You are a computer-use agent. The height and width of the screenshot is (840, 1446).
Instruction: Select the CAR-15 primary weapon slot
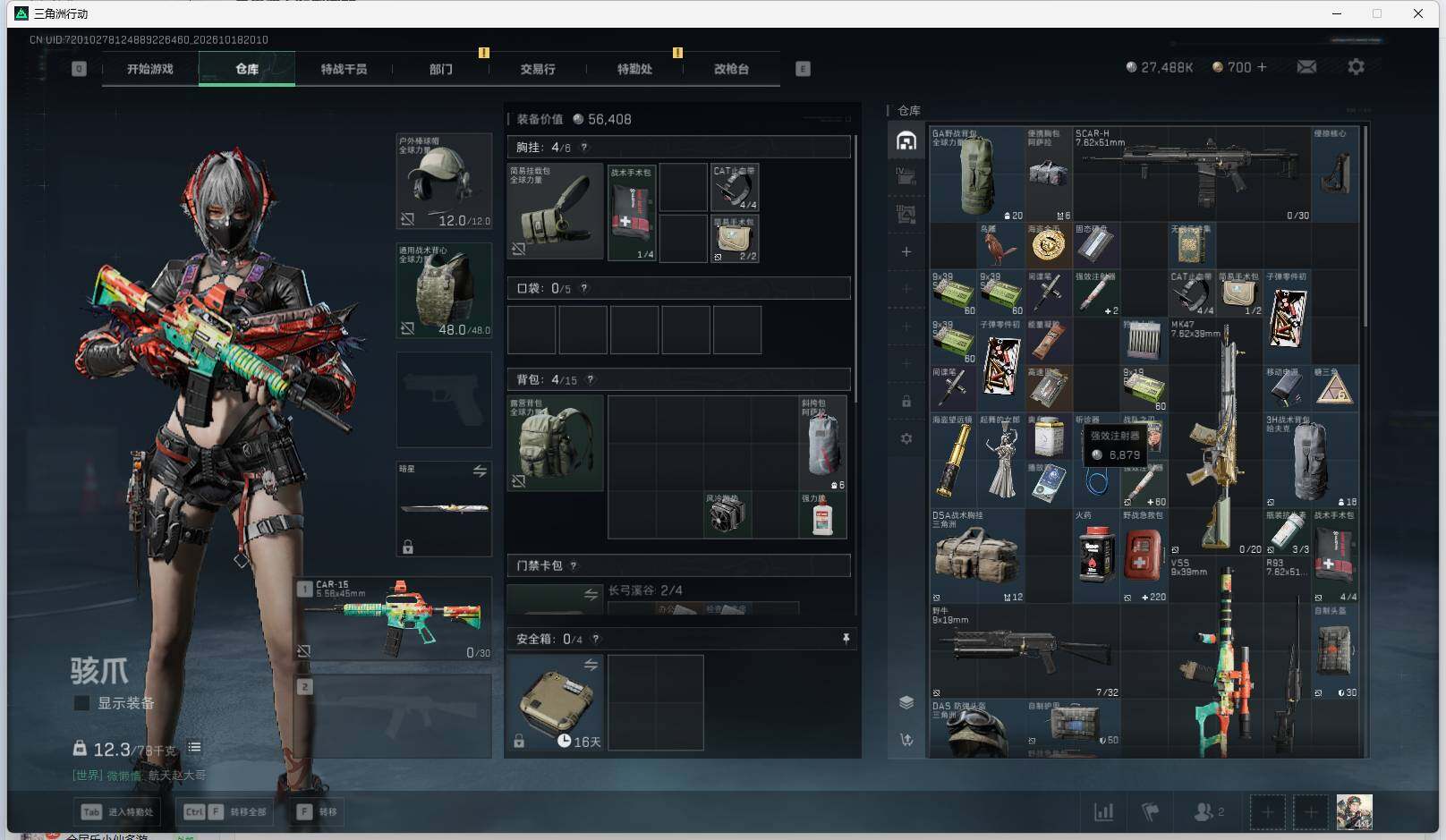(x=394, y=619)
